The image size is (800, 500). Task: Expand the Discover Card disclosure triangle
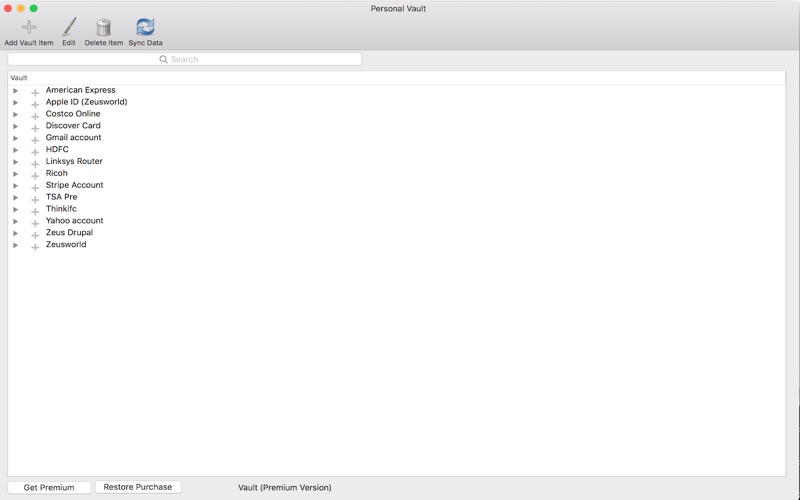[15, 127]
